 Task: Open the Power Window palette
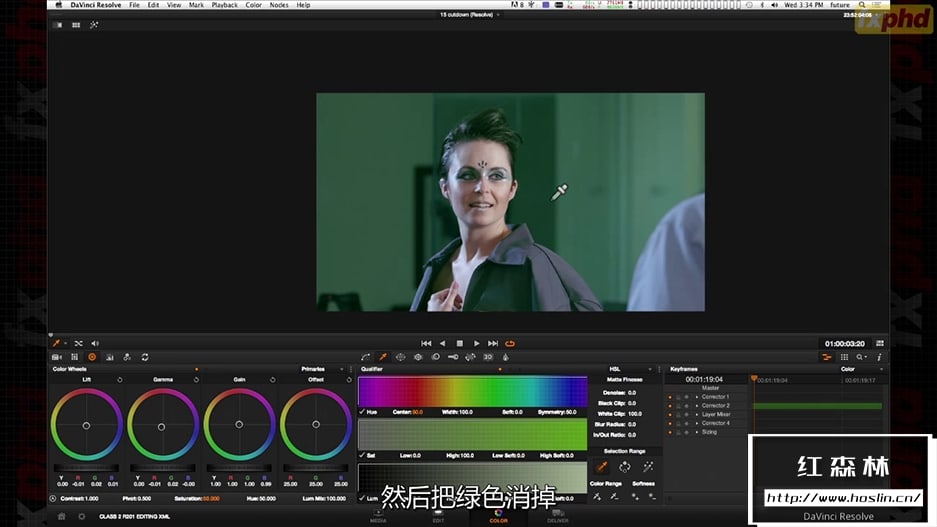[400, 357]
